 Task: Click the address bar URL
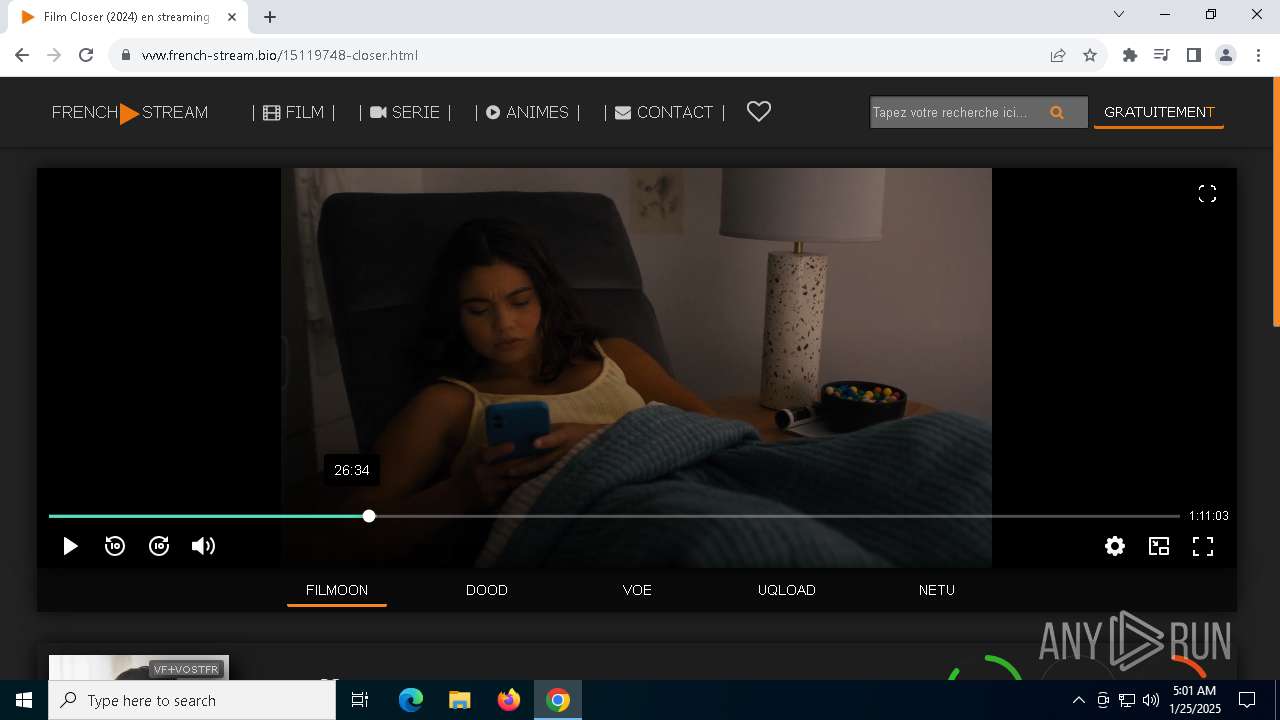[280, 55]
